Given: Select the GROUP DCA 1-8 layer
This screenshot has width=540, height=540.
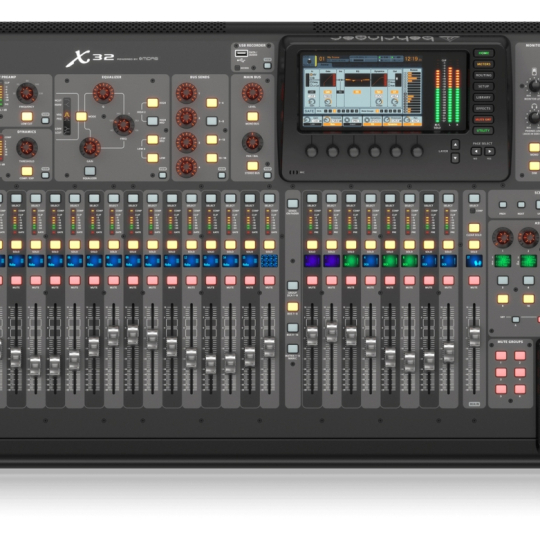Looking at the screenshot, I should point(293,285).
